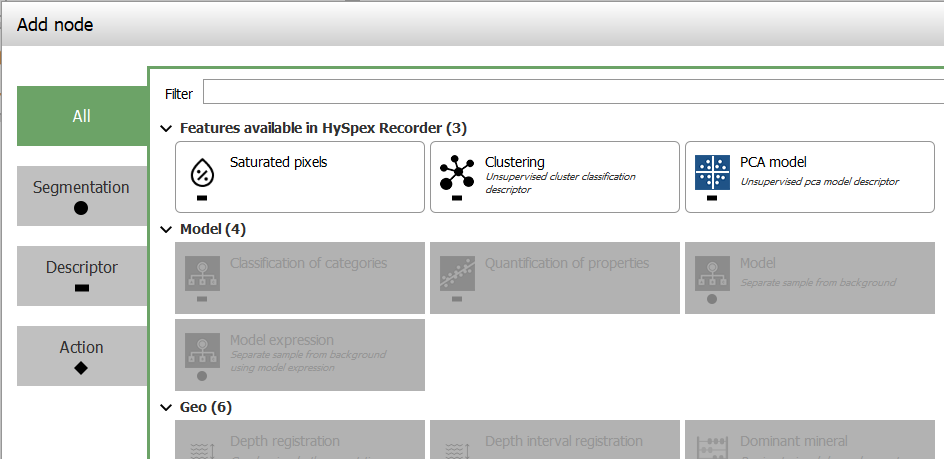Click the Dominant mineral icon

[712, 446]
